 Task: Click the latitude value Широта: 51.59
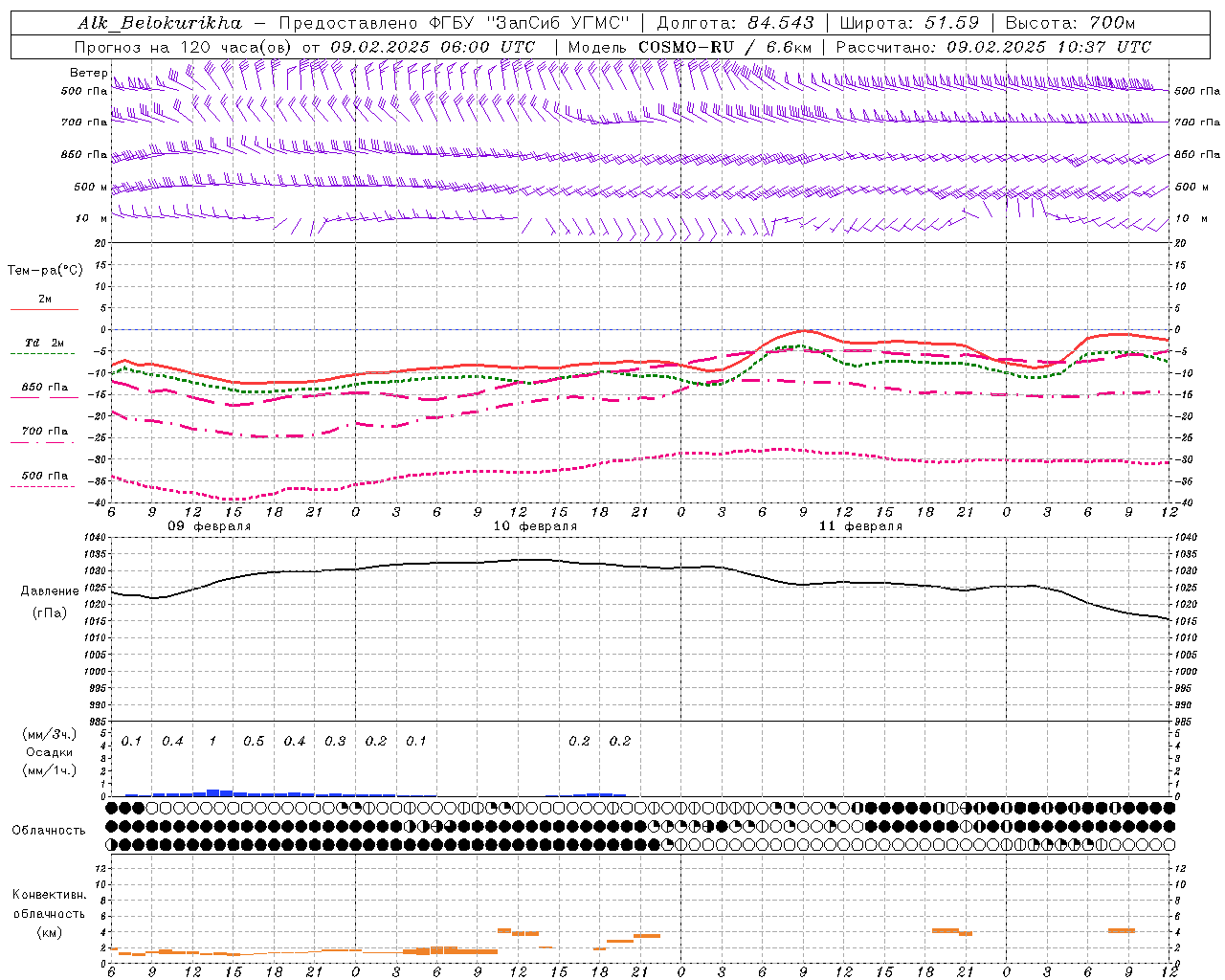pos(909,23)
